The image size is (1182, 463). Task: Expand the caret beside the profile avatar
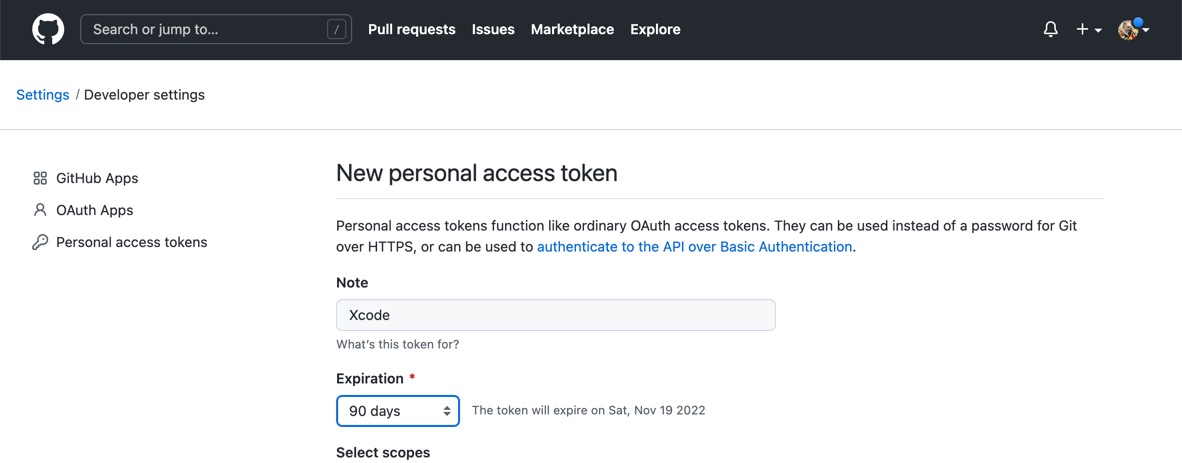pos(1146,30)
